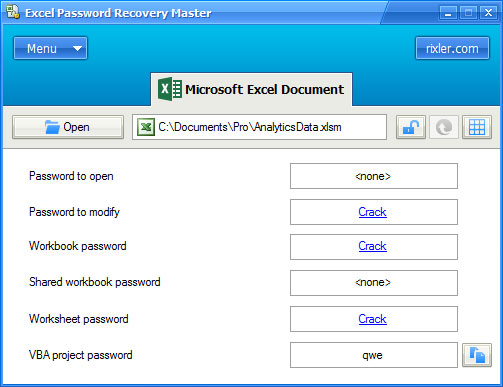Crack the Worksheet password

pyautogui.click(x=372, y=319)
